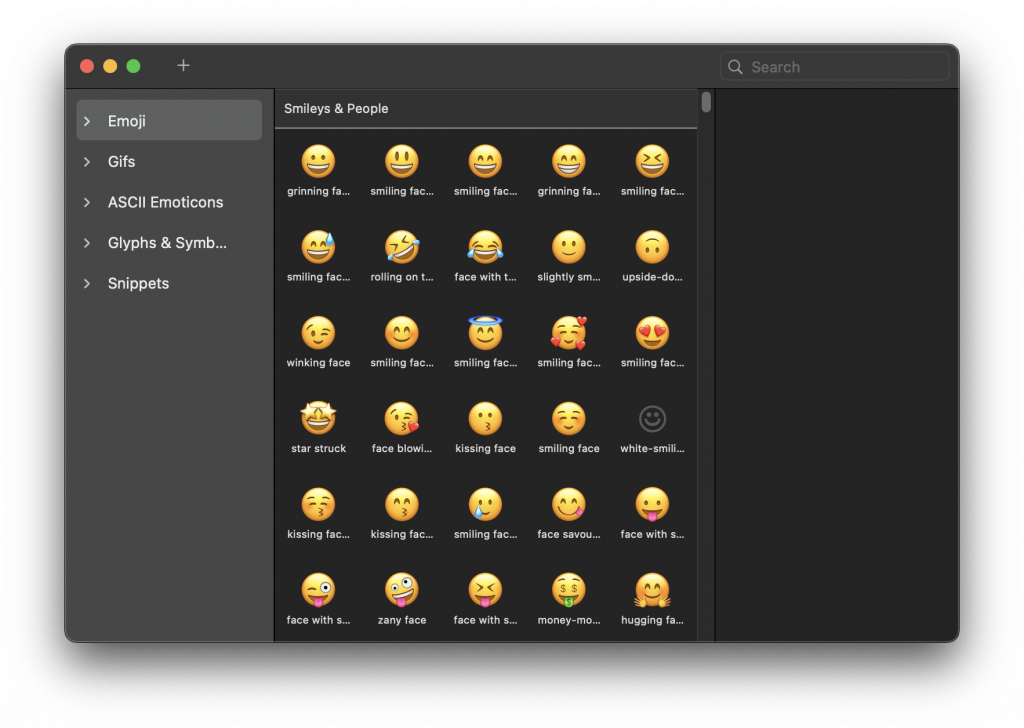Expand the ASCII Emoticons chevron
The height and width of the screenshot is (728, 1024).
[x=87, y=202]
